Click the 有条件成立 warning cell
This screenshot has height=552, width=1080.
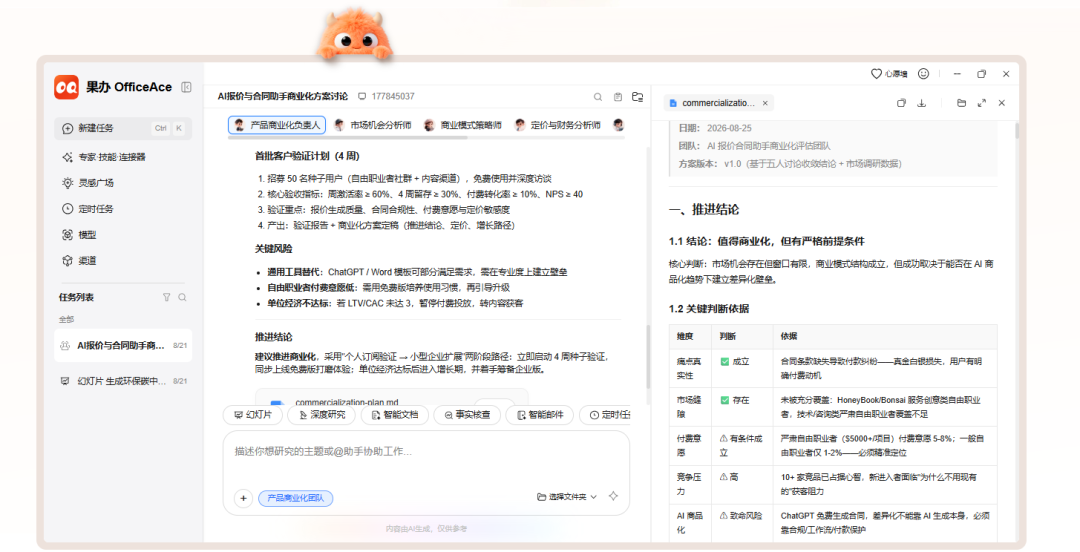tap(741, 446)
